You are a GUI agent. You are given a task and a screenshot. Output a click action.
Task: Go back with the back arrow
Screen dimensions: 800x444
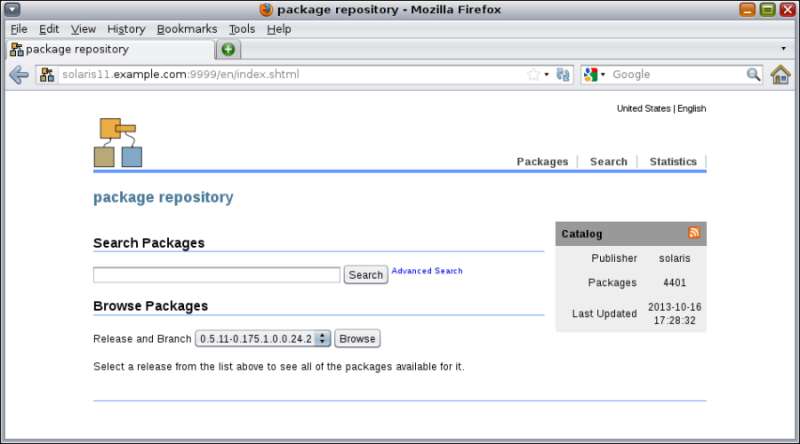click(x=19, y=75)
